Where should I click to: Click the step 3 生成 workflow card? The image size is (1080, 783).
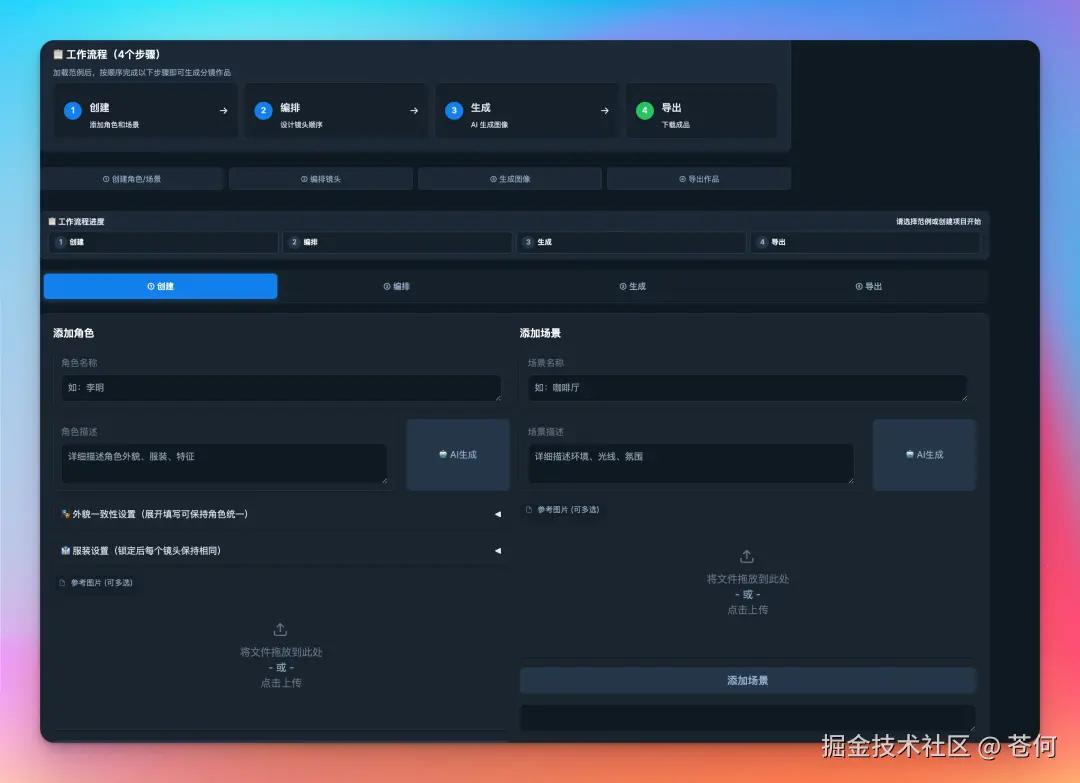pyautogui.click(x=528, y=111)
